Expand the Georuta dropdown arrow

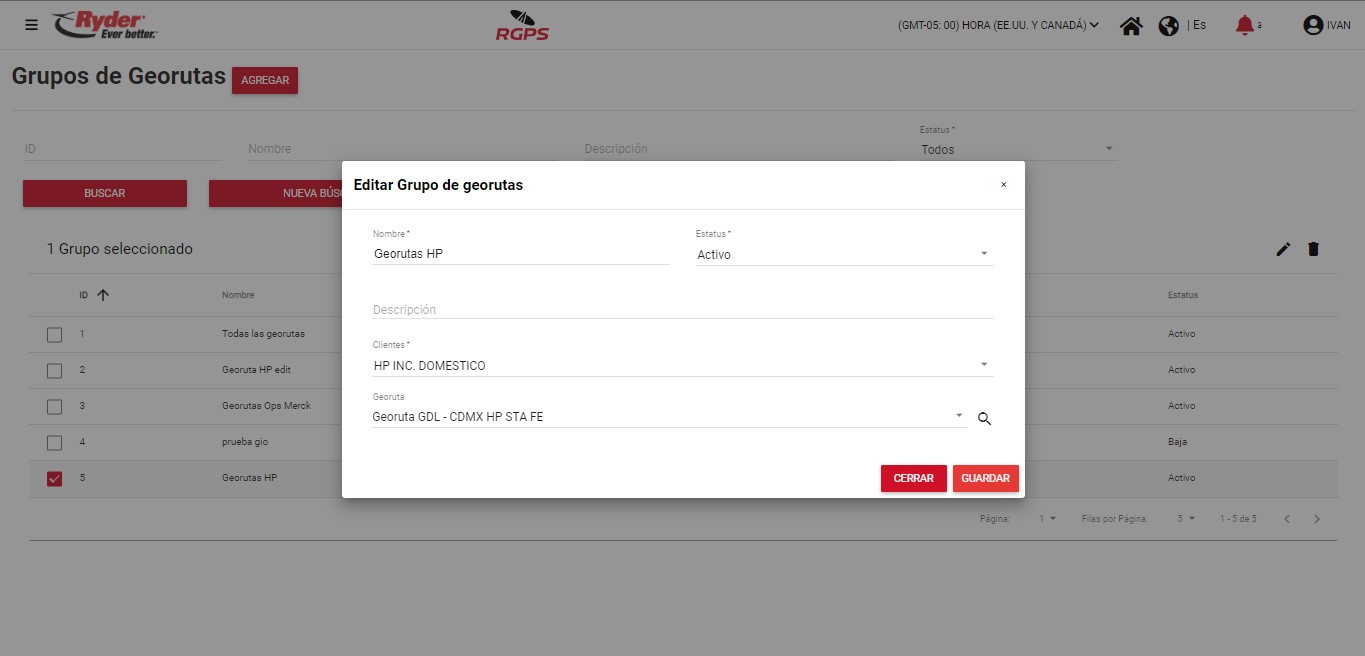[x=958, y=416]
